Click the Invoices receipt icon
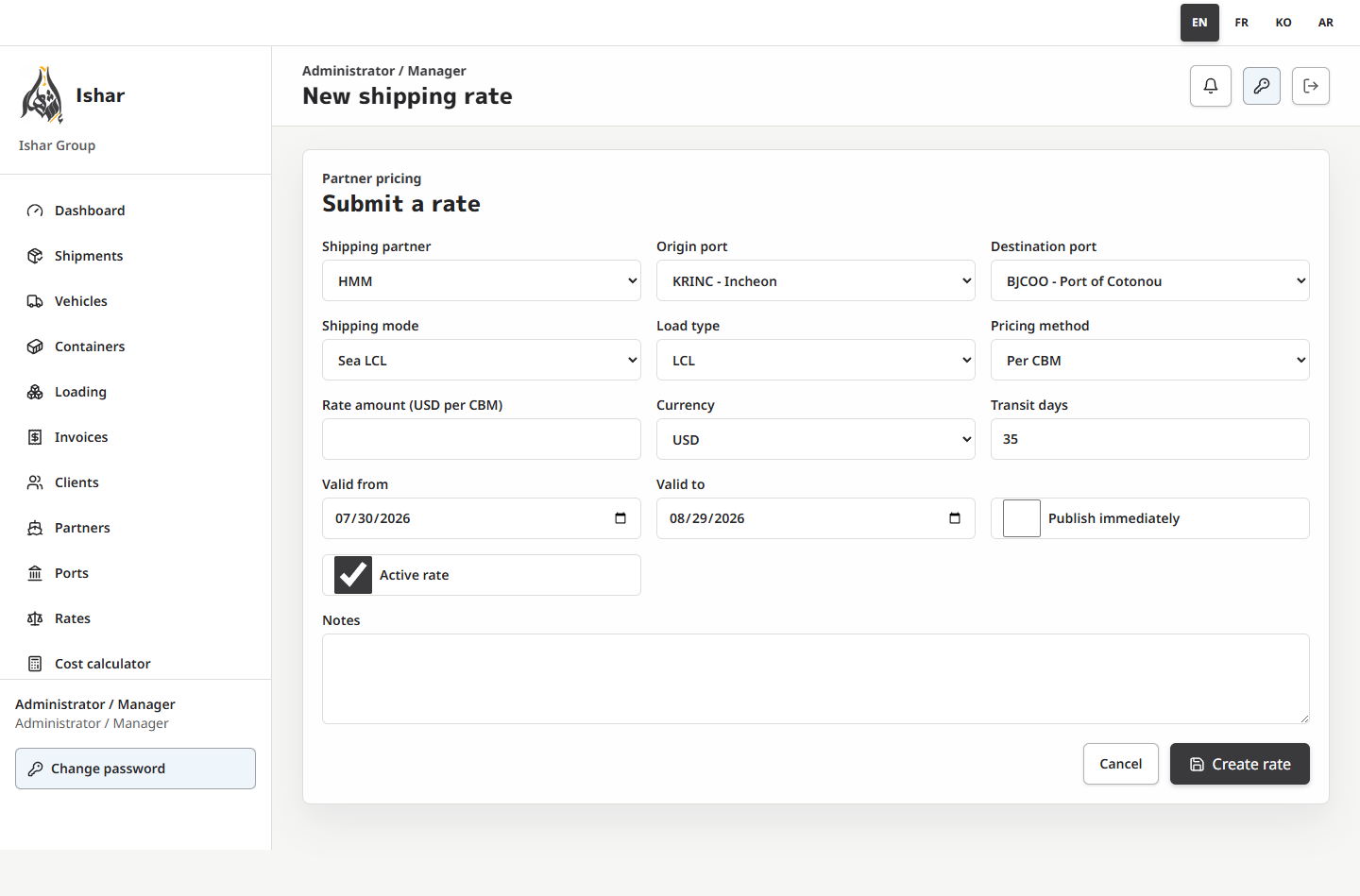Viewport: 1360px width, 896px height. click(x=35, y=437)
